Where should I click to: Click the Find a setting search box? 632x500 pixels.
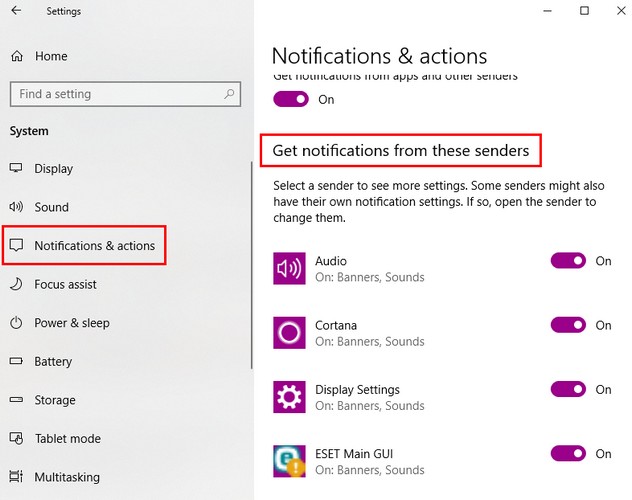tap(115, 94)
